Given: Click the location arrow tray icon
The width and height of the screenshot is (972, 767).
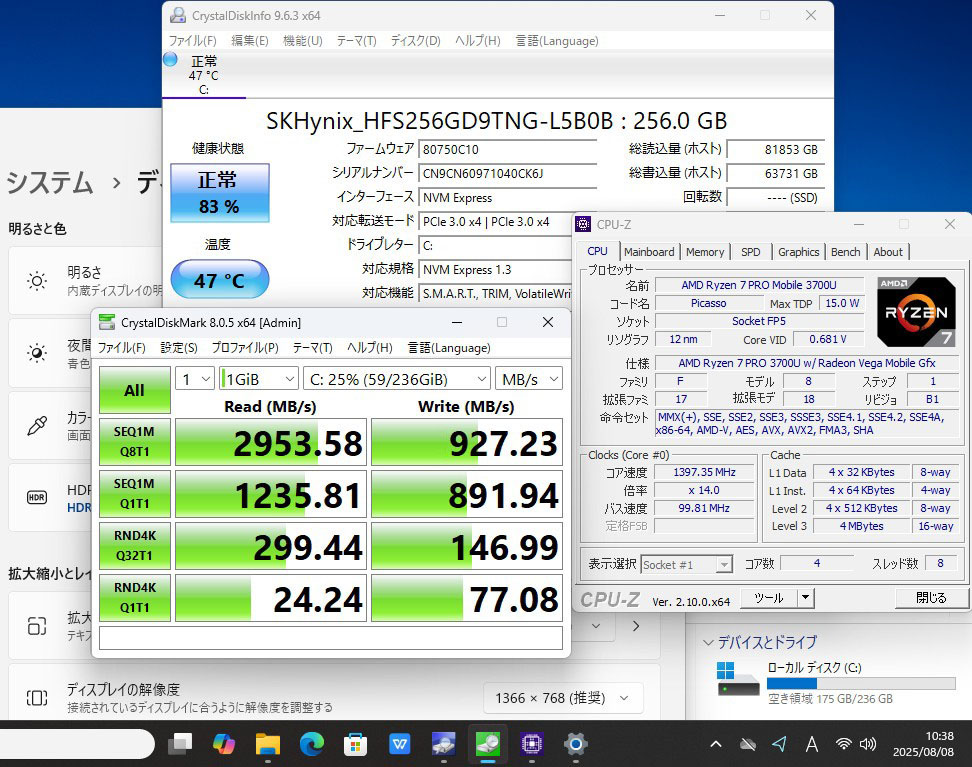Looking at the screenshot, I should click(779, 743).
